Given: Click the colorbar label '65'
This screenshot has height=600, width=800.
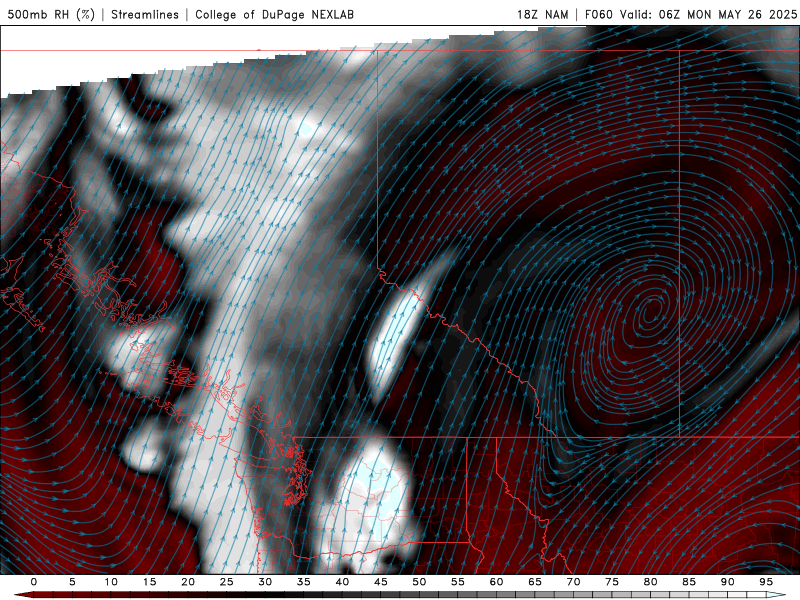Looking at the screenshot, I should coord(535,582).
